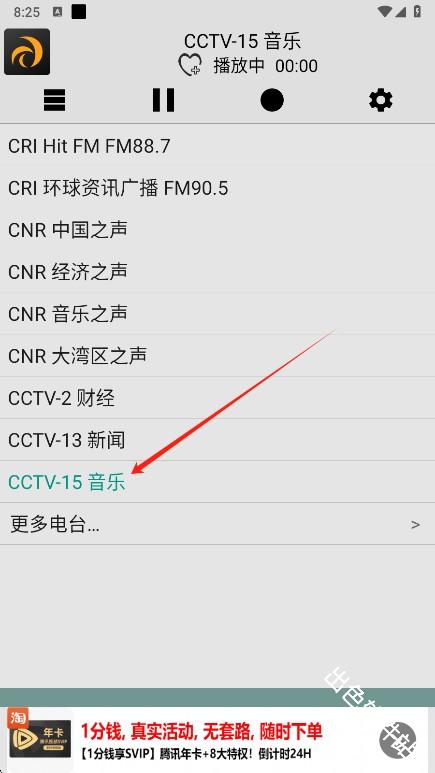The image size is (435, 773).
Task: Play CNR 音乐之声 station
Action: tap(218, 314)
